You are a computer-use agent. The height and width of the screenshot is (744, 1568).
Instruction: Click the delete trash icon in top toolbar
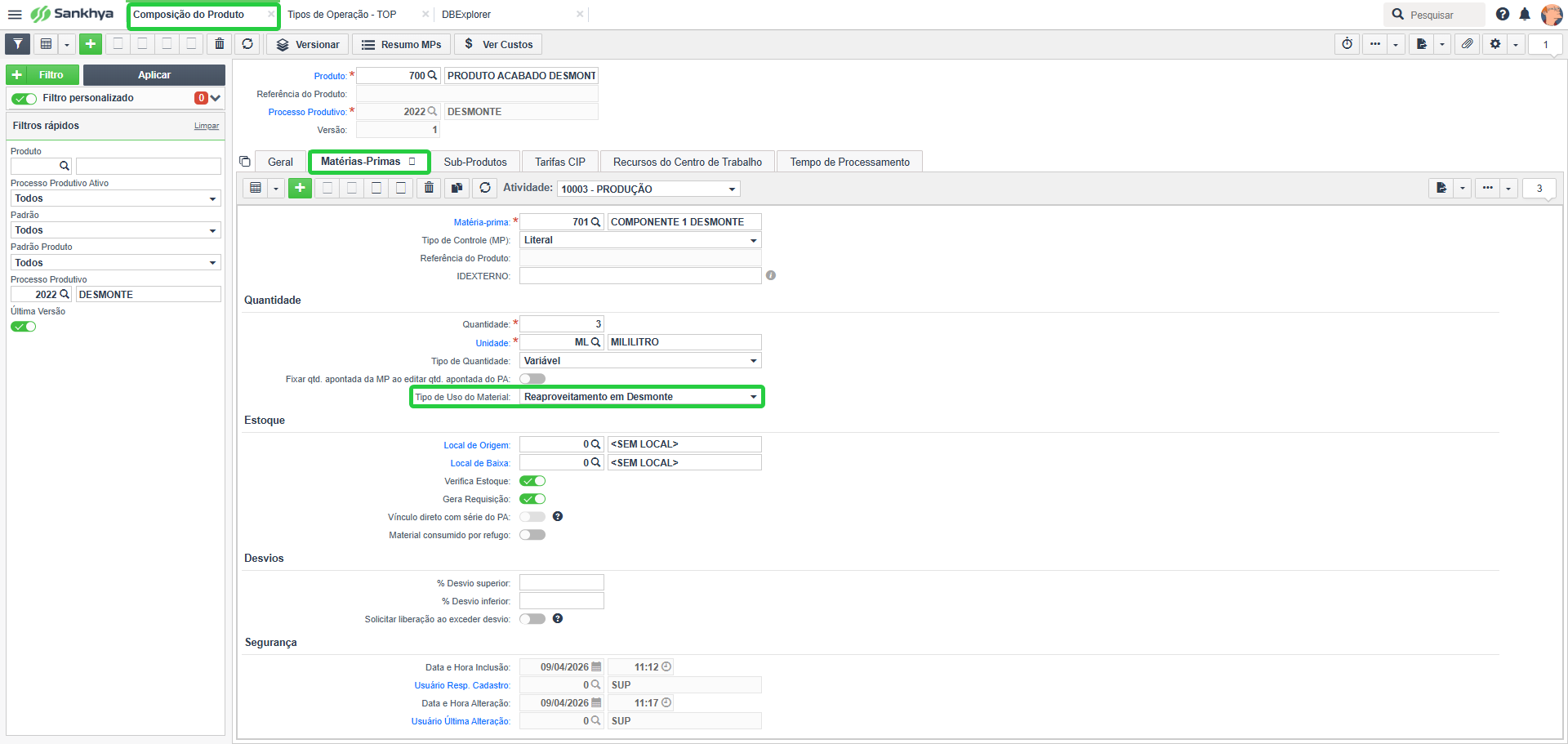coord(219,44)
